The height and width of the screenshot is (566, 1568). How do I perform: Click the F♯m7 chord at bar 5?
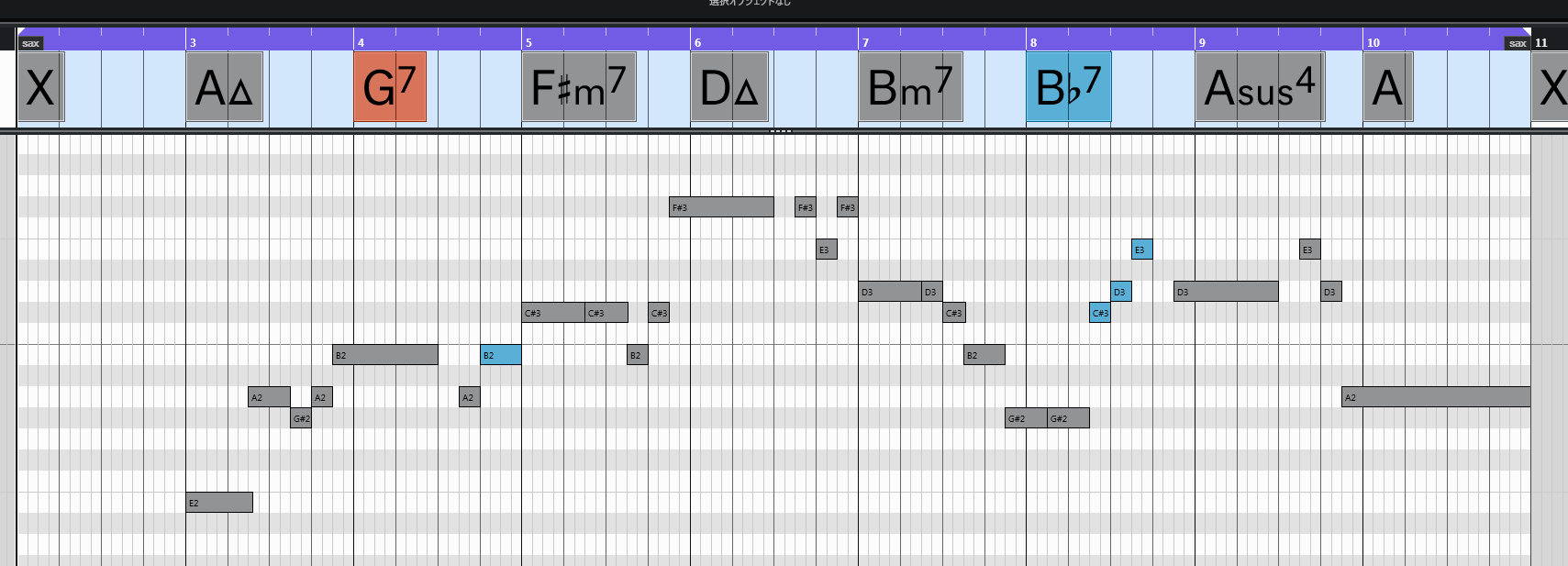pos(578,87)
